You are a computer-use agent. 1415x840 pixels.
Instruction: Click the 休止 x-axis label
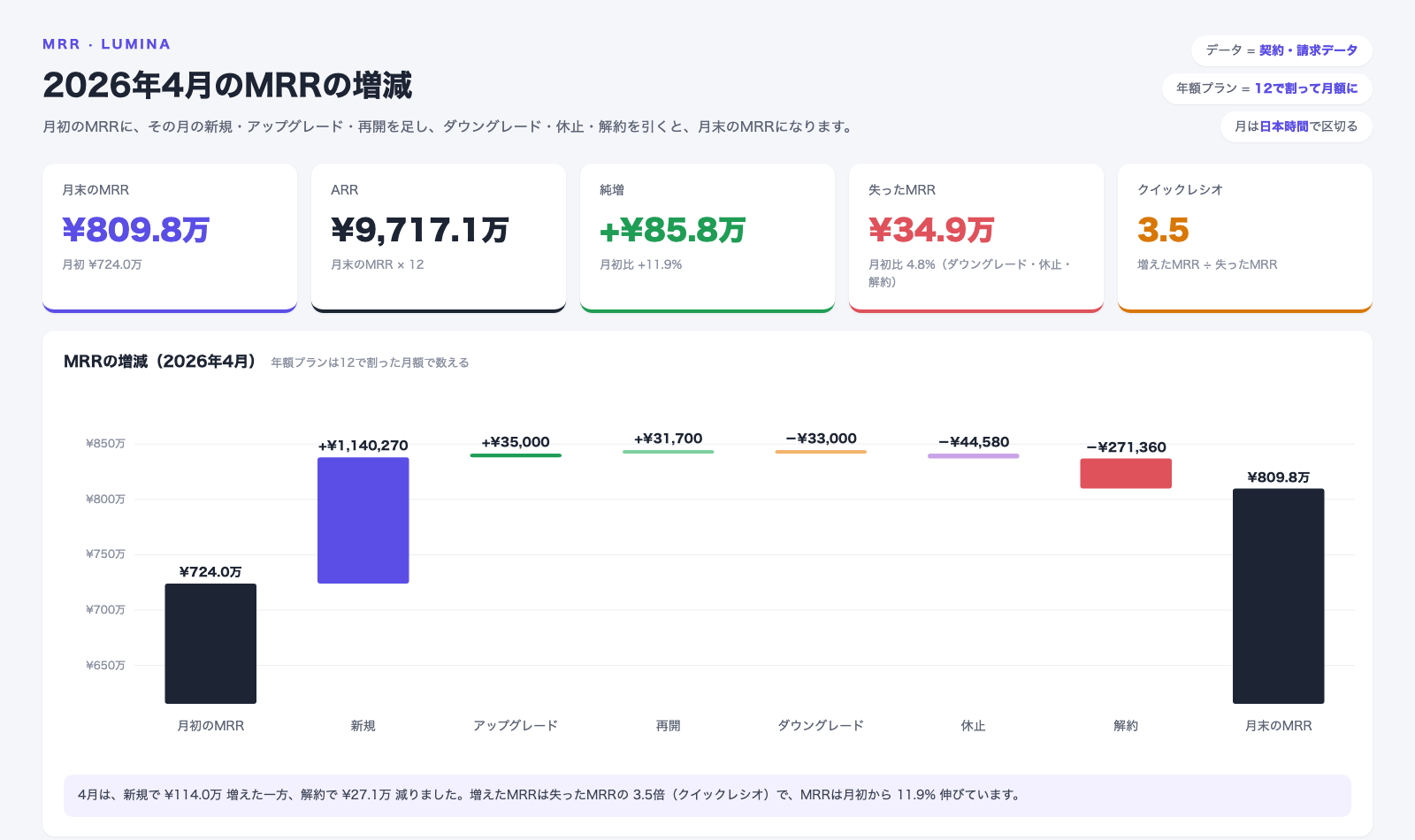point(974,726)
